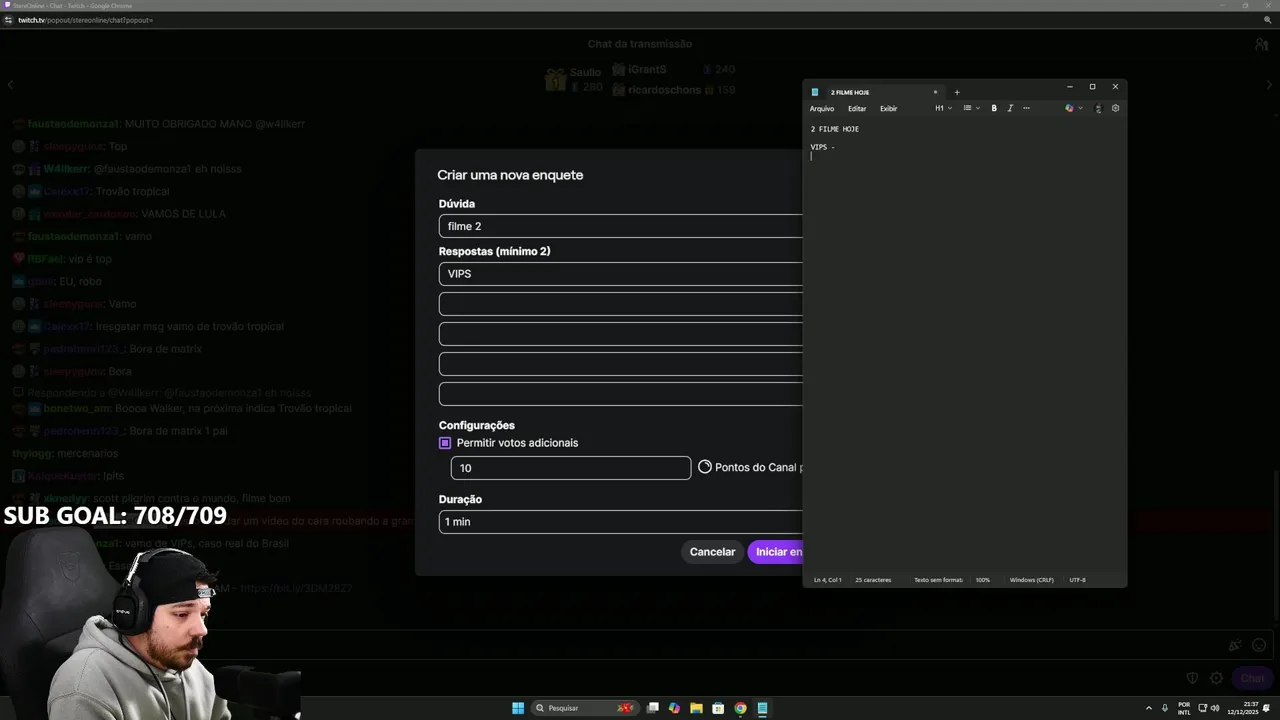Viewport: 1280px width, 720px height.
Task: Open Chrome site info icon beside URL
Action: [x=8, y=20]
